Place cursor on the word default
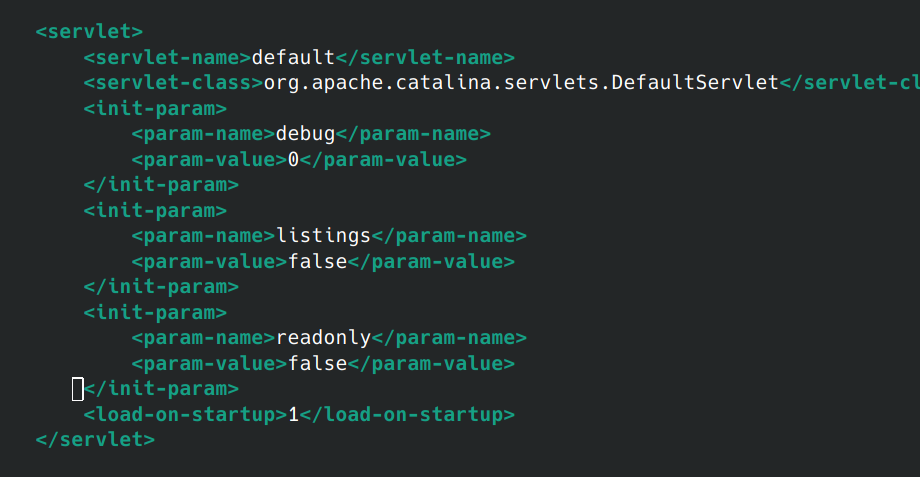Viewport: 920px width, 477px height. (294, 57)
